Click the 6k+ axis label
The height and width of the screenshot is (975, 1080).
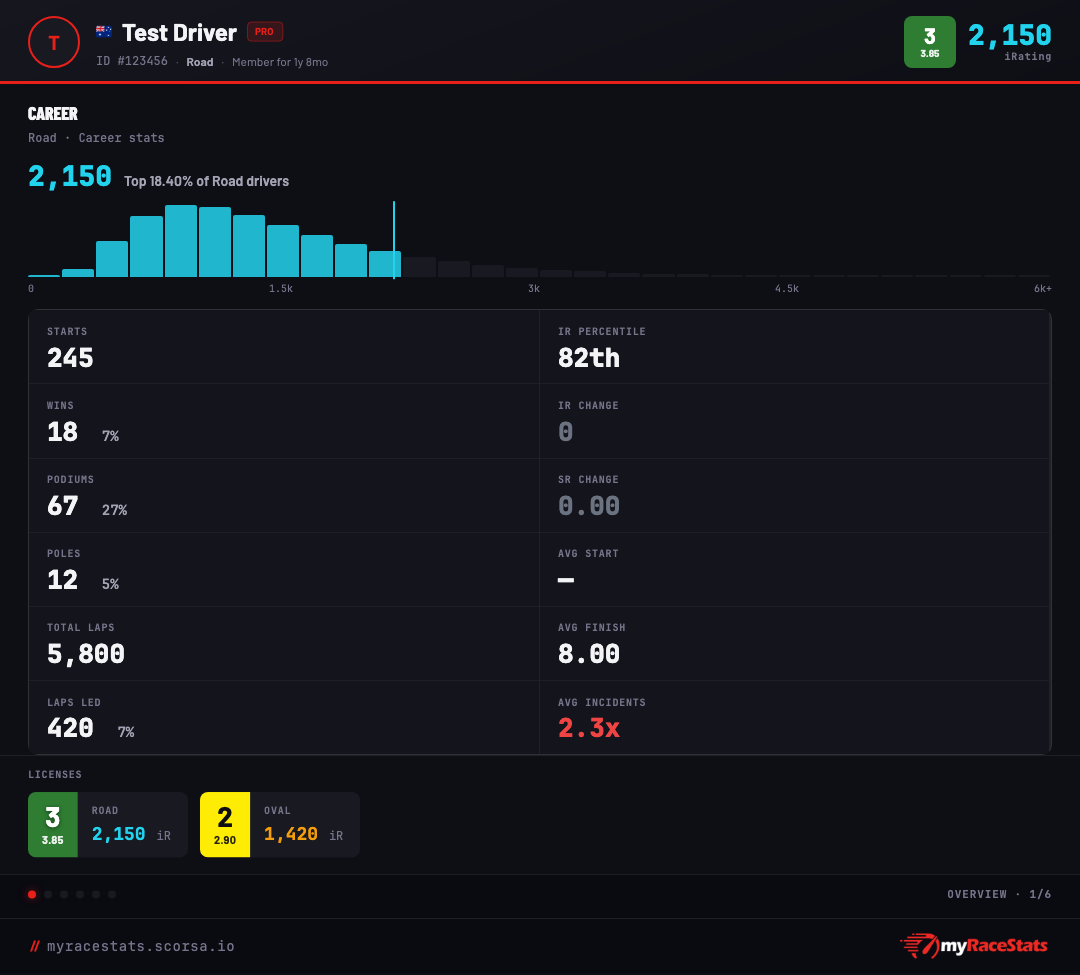point(1042,289)
